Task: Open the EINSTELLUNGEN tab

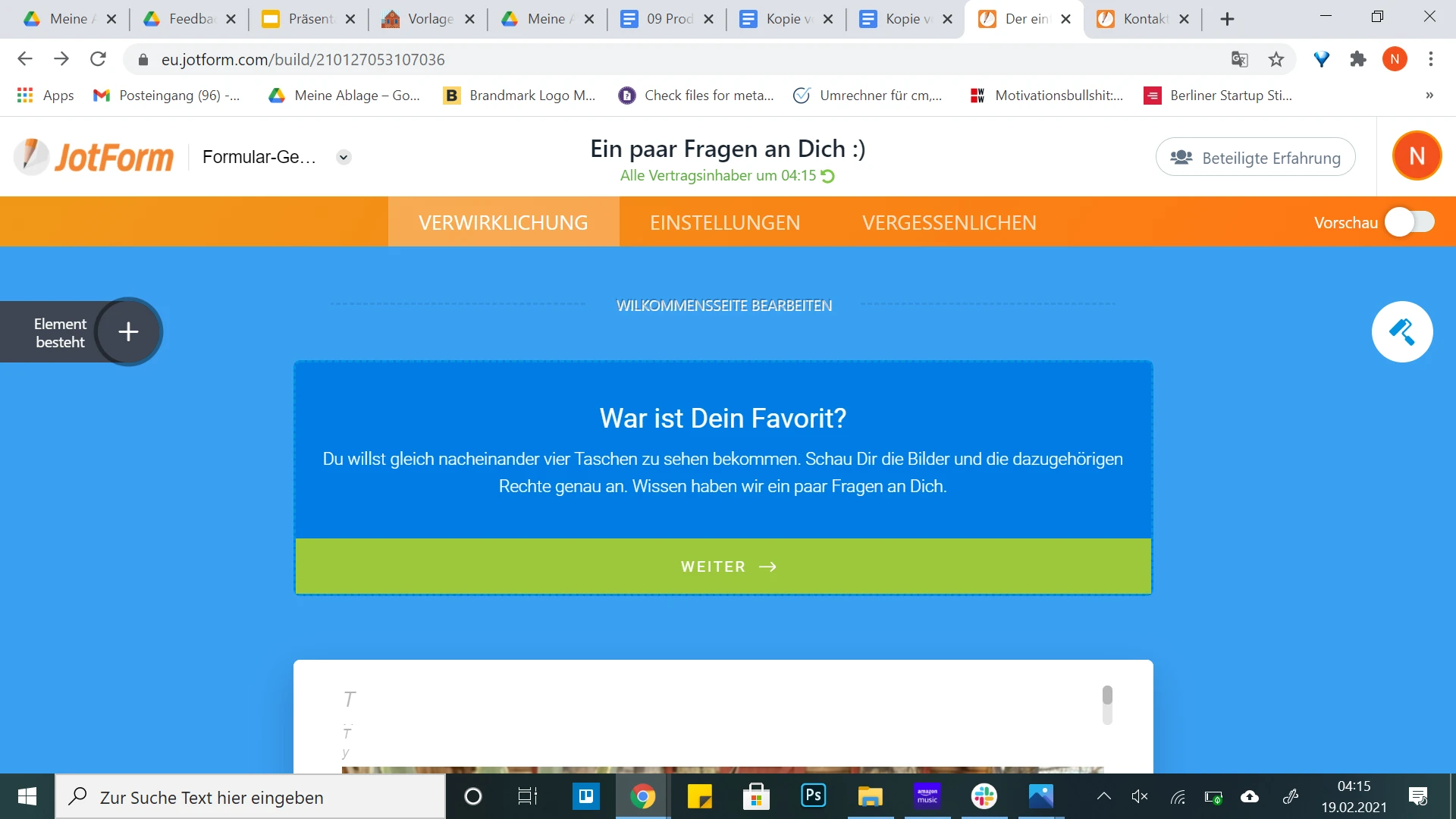Action: [725, 221]
